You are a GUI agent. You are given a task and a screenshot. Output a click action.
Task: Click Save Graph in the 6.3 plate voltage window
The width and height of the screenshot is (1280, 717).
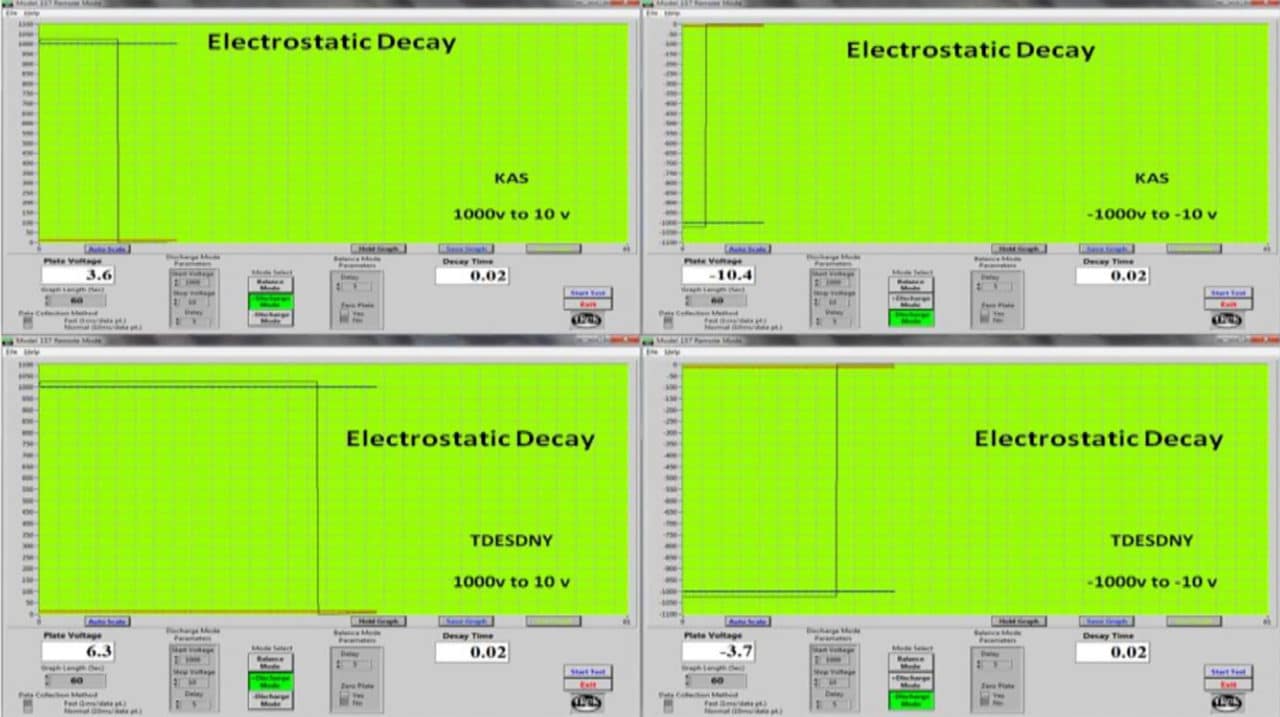click(466, 621)
